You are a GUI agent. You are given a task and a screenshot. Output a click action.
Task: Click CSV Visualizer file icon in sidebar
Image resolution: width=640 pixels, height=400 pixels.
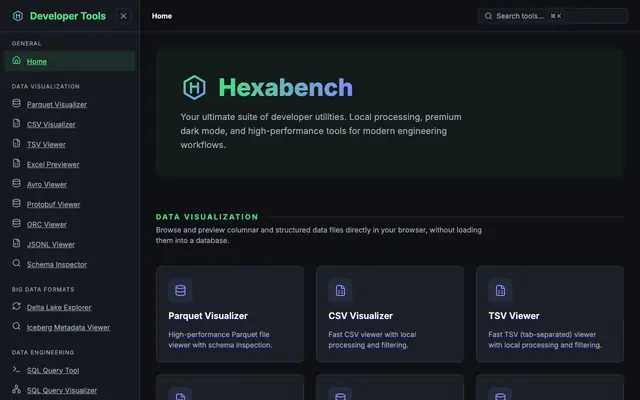point(16,123)
